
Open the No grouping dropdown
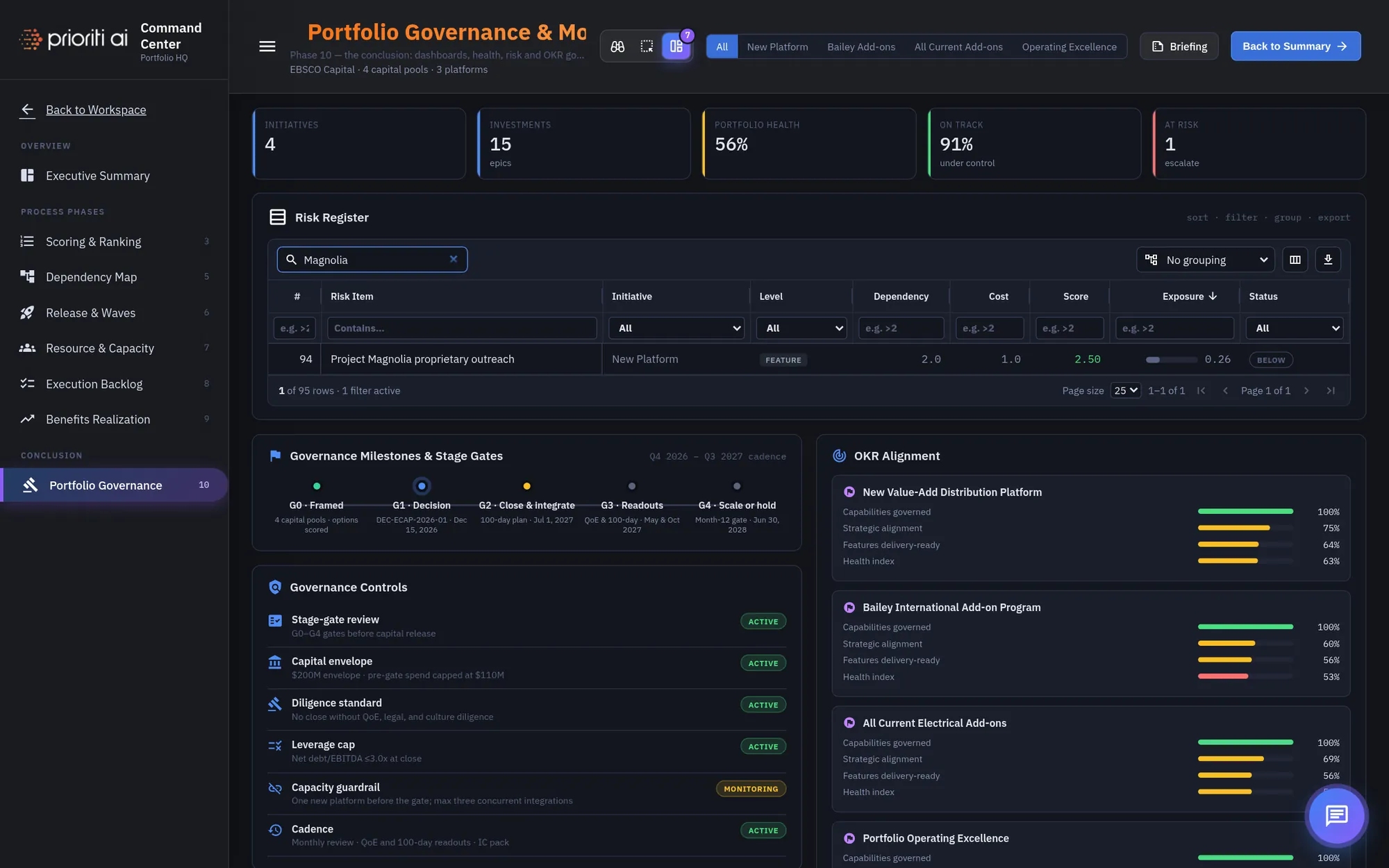point(1206,260)
